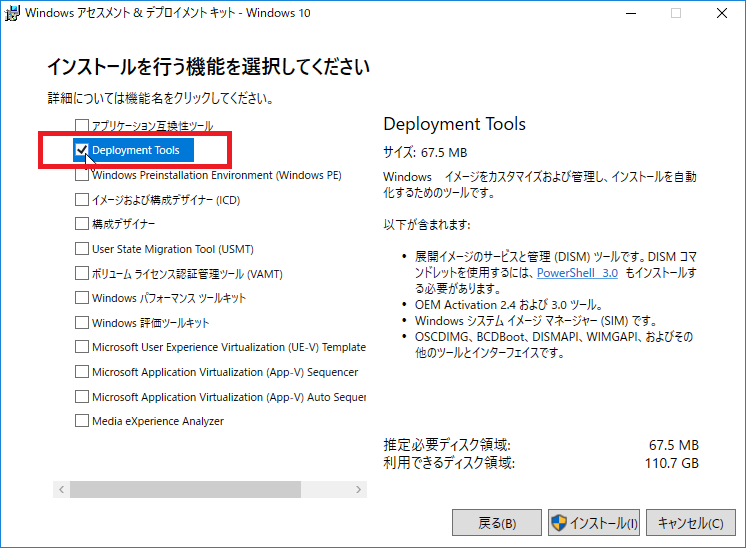746x548 pixels.
Task: Close the ADK setup window
Action: point(722,13)
